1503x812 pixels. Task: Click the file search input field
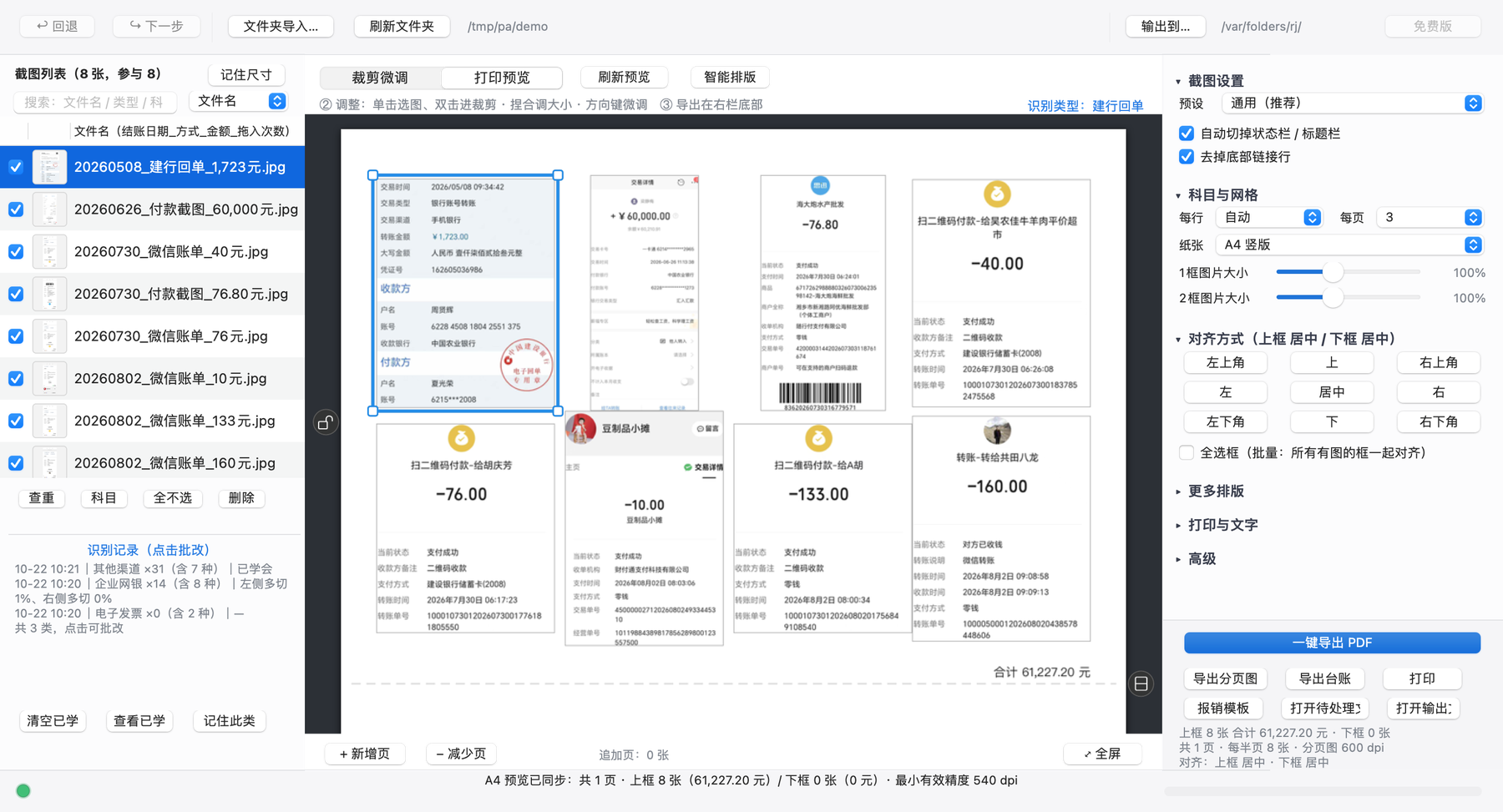(x=95, y=102)
